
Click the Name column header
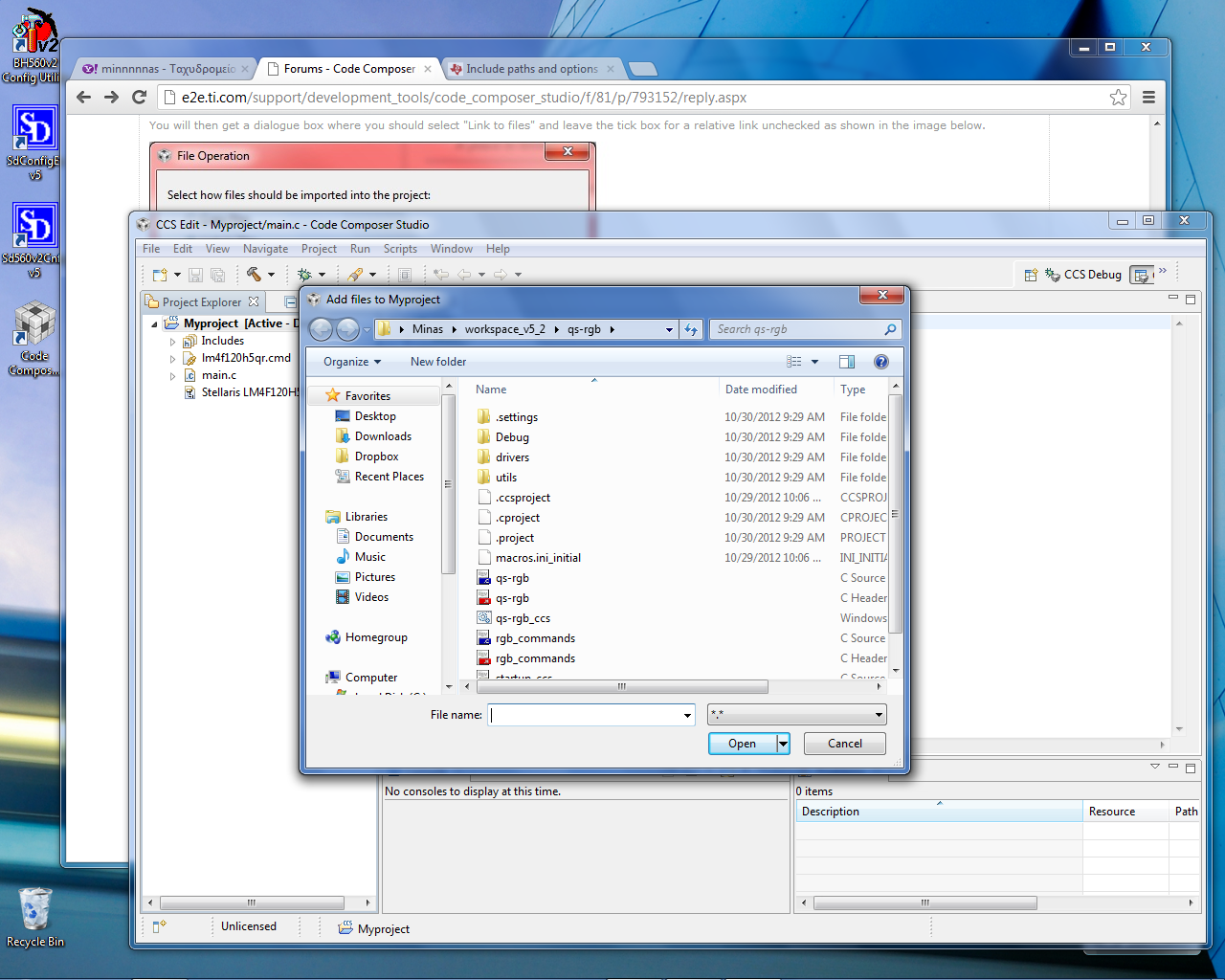tap(594, 390)
